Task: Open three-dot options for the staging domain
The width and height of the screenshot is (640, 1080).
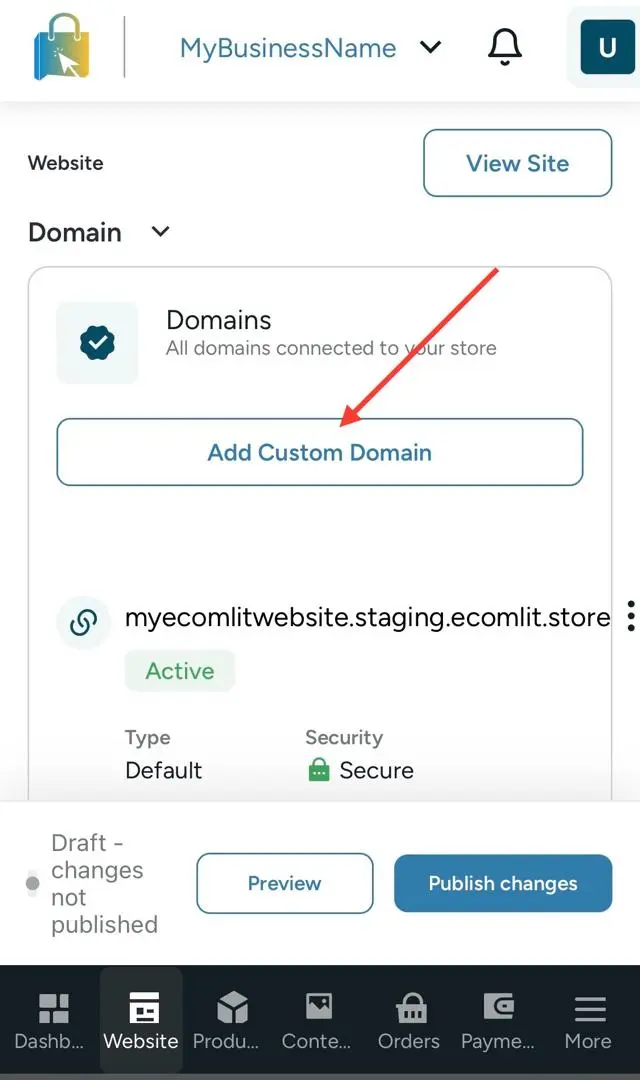Action: 630,616
